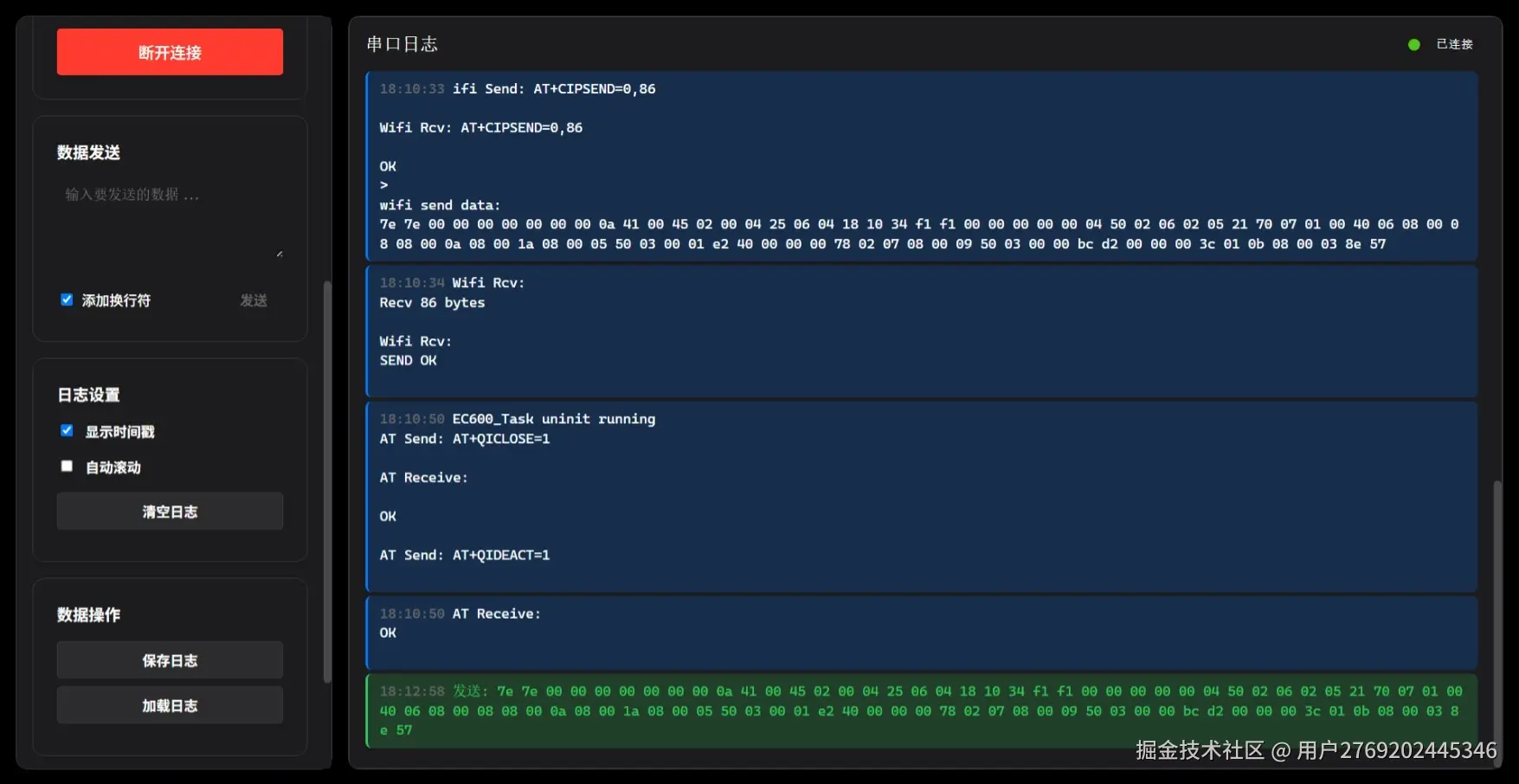The width and height of the screenshot is (1519, 784).
Task: Click the 数据操作 section heading
Action: click(x=89, y=614)
